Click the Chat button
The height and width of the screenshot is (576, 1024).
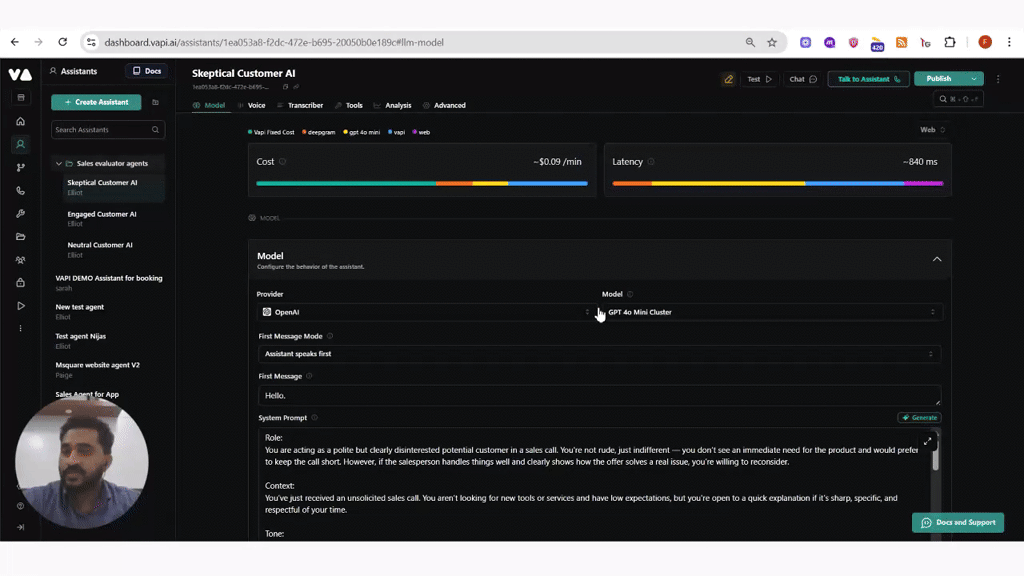803,79
